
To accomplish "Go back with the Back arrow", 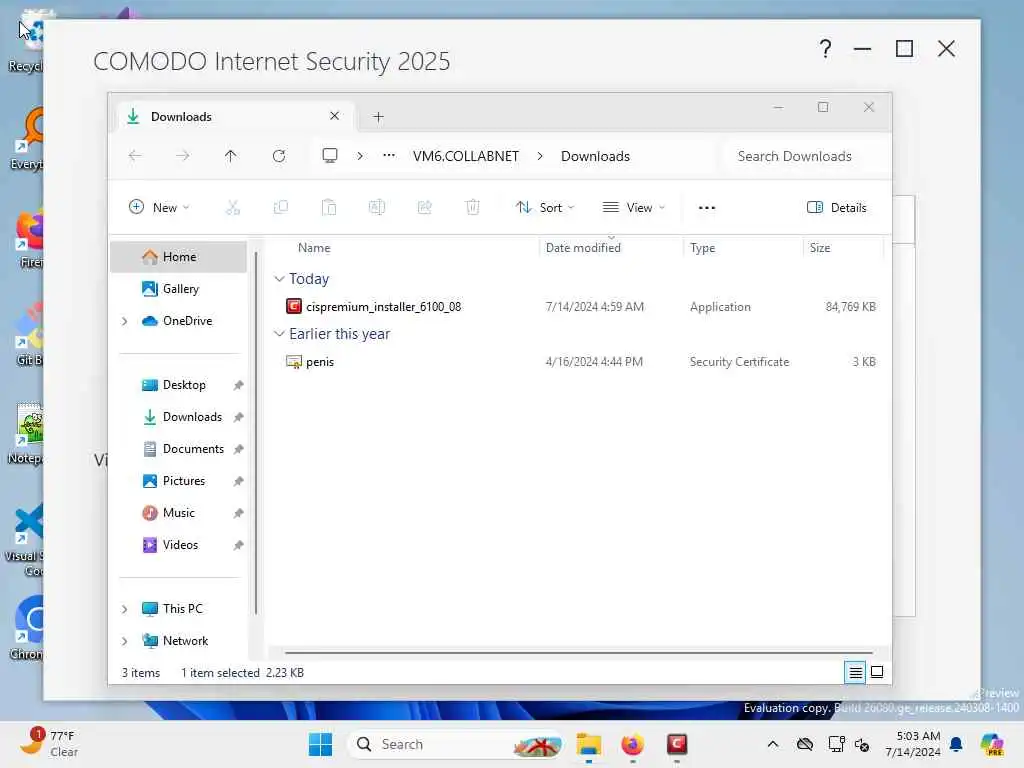I will [x=135, y=156].
